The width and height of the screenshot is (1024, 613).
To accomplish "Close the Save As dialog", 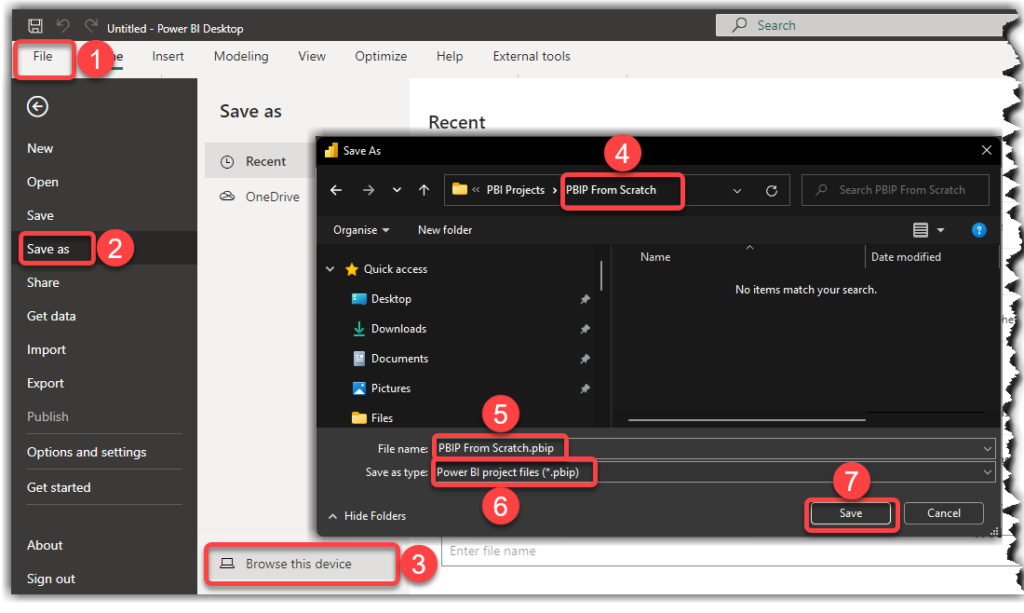I will point(986,151).
